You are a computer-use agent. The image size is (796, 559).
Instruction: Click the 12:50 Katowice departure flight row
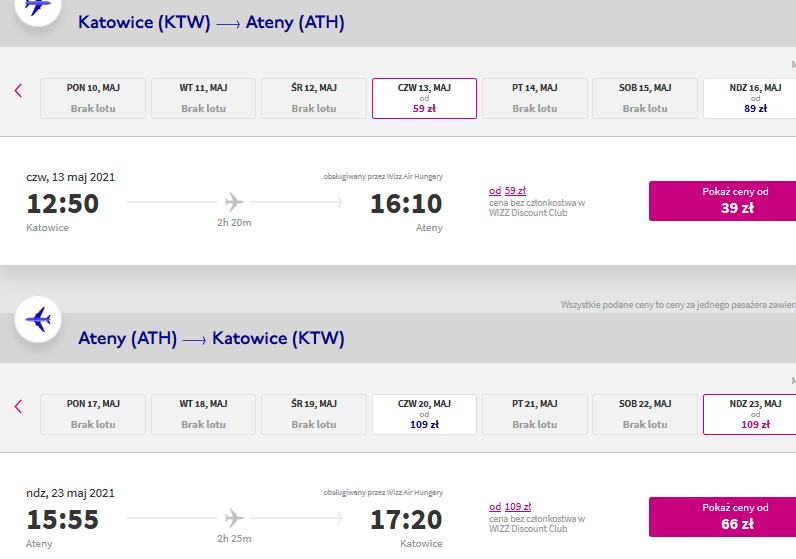398,201
